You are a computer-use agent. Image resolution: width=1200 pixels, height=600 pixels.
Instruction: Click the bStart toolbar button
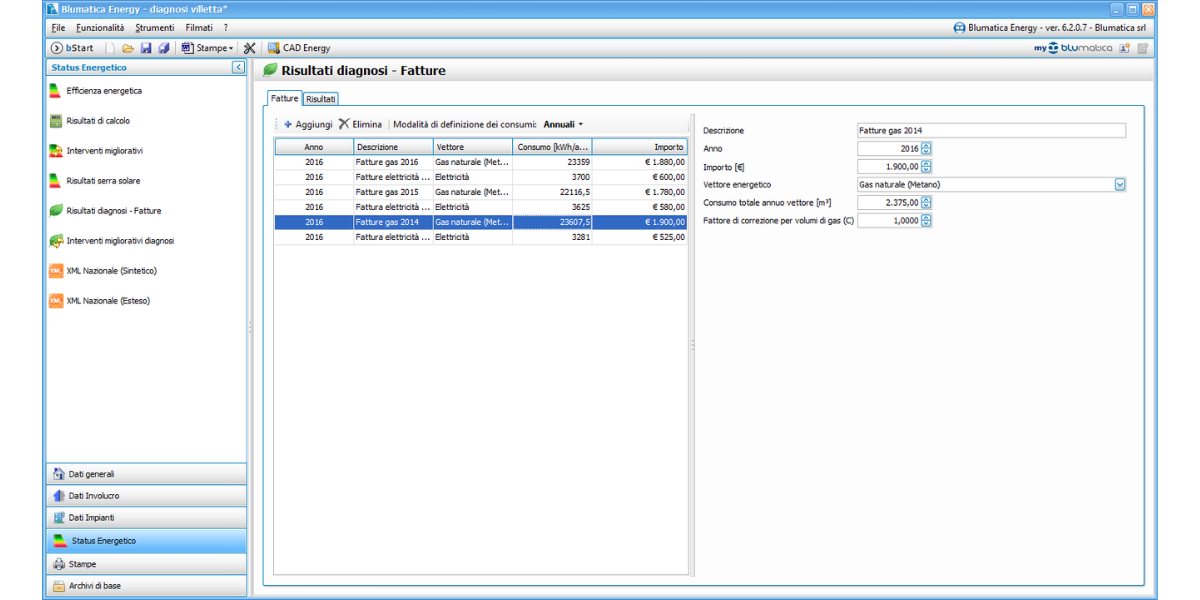pyautogui.click(x=72, y=48)
